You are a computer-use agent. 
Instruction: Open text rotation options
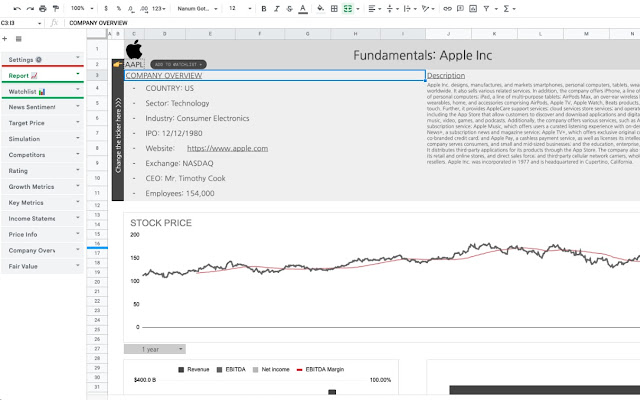(x=428, y=9)
